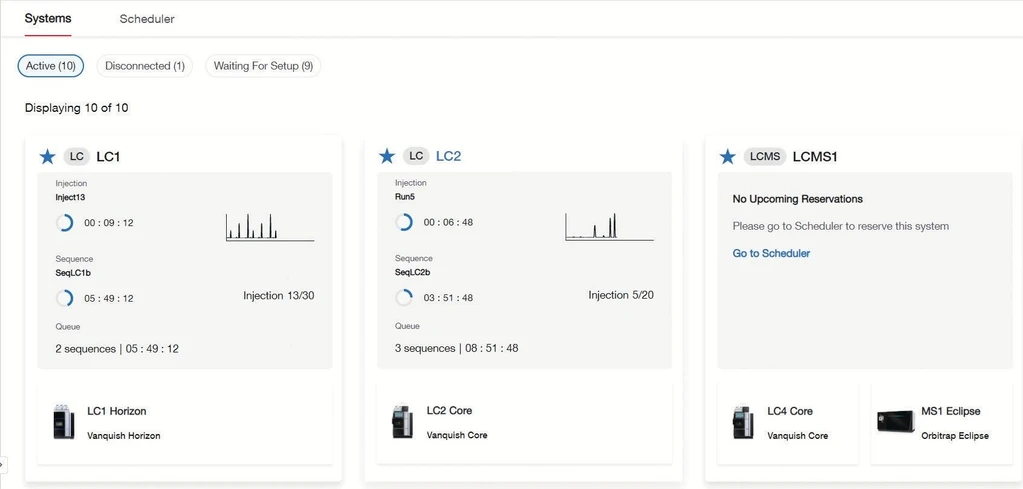This screenshot has width=1023, height=489.
Task: Show Waiting For Setup (9) systems
Action: point(263,66)
